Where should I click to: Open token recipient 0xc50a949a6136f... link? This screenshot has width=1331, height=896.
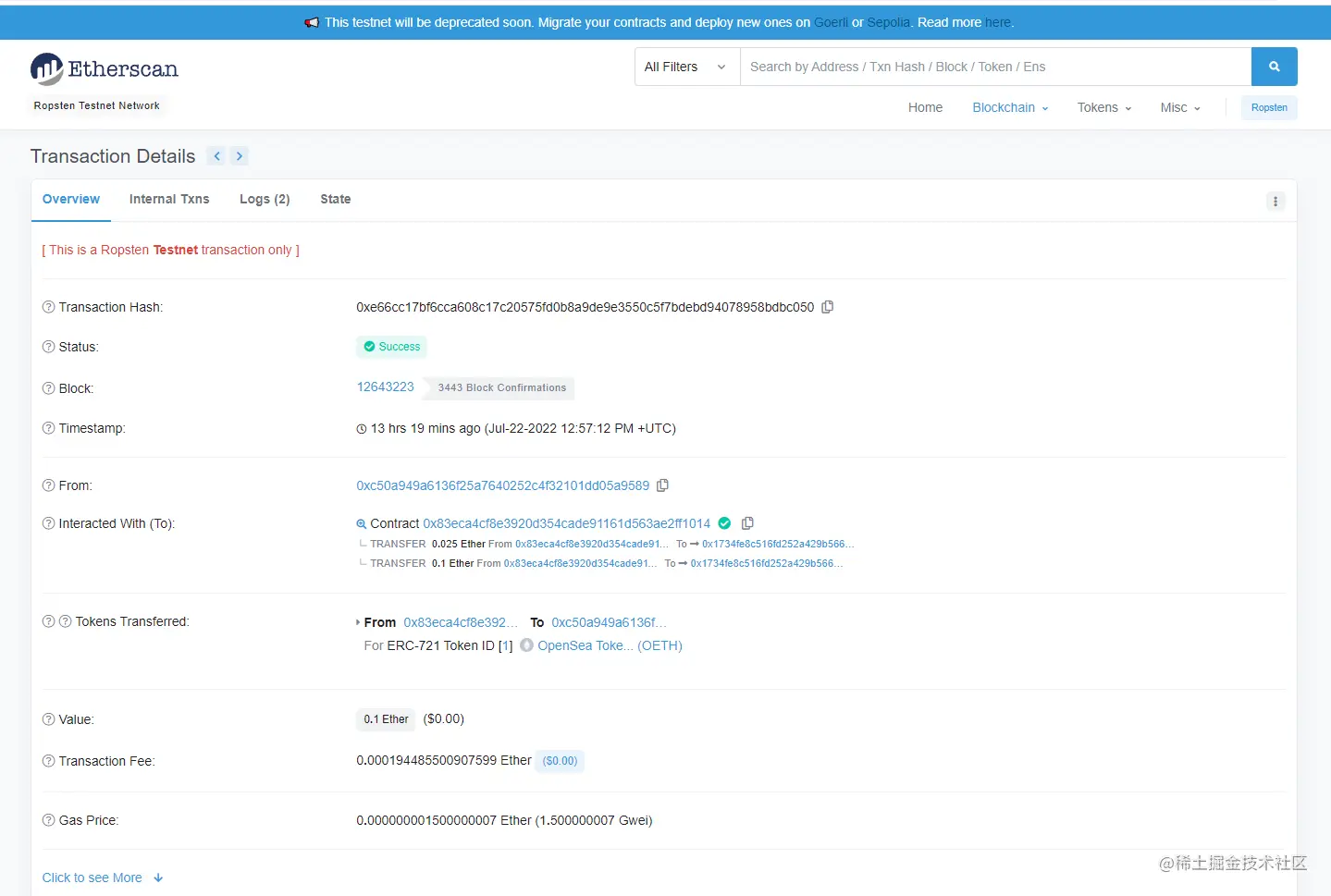pos(610,622)
